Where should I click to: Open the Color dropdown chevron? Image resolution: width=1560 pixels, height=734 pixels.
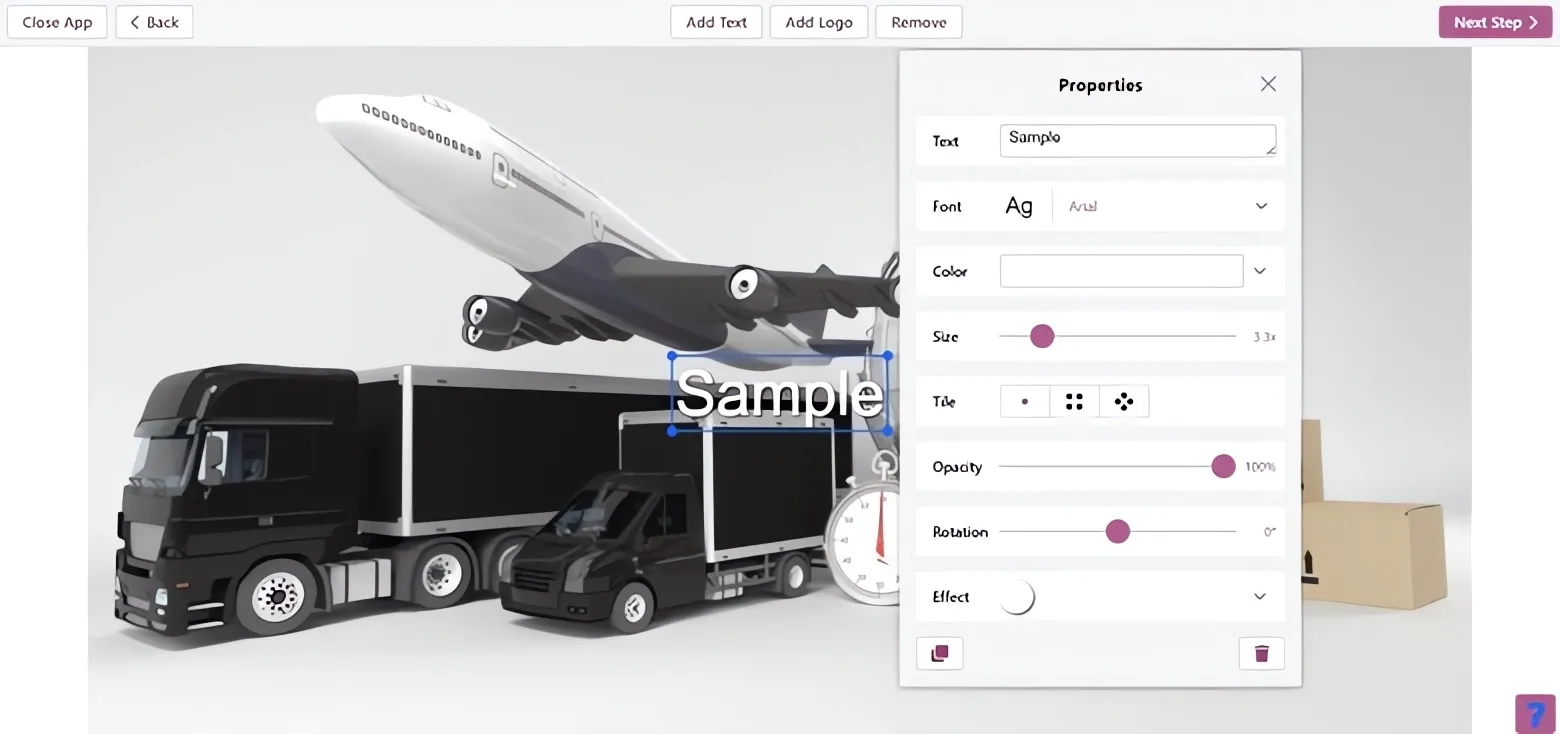click(1260, 271)
